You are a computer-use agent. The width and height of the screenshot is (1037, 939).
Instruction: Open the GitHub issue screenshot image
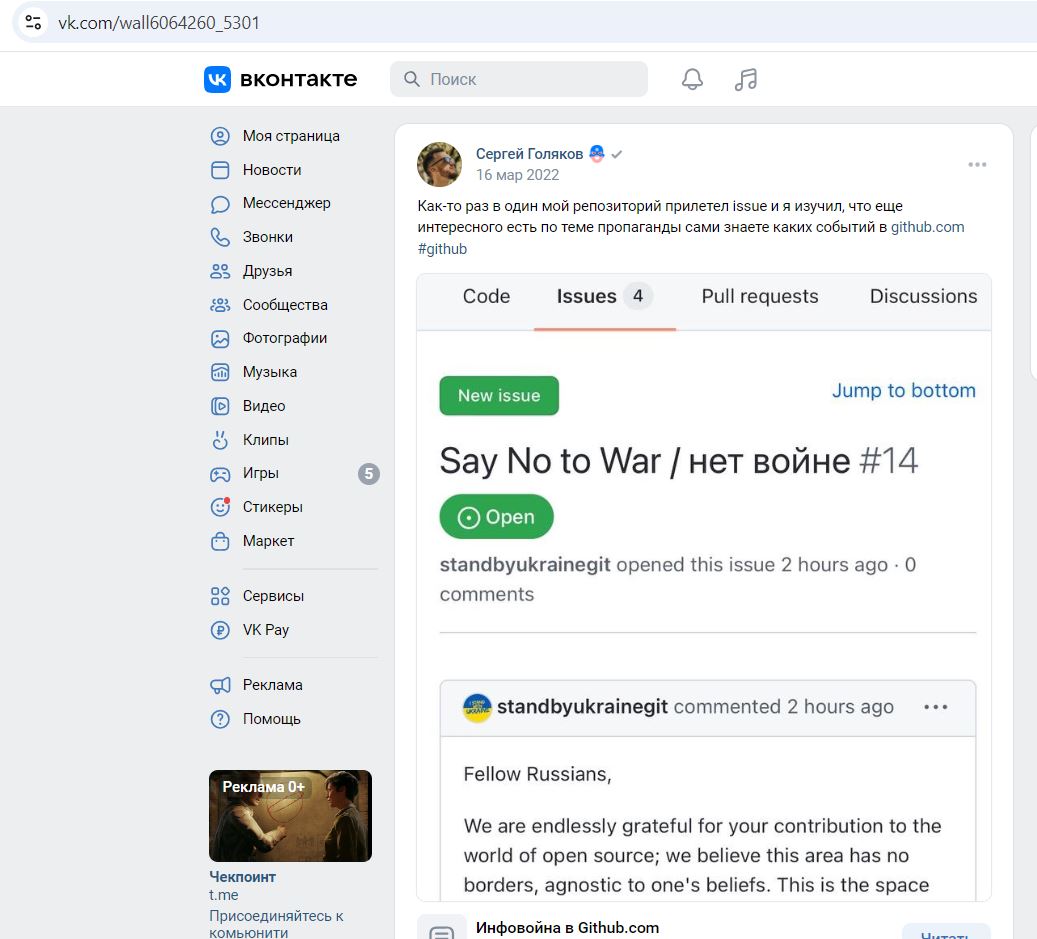tap(704, 587)
